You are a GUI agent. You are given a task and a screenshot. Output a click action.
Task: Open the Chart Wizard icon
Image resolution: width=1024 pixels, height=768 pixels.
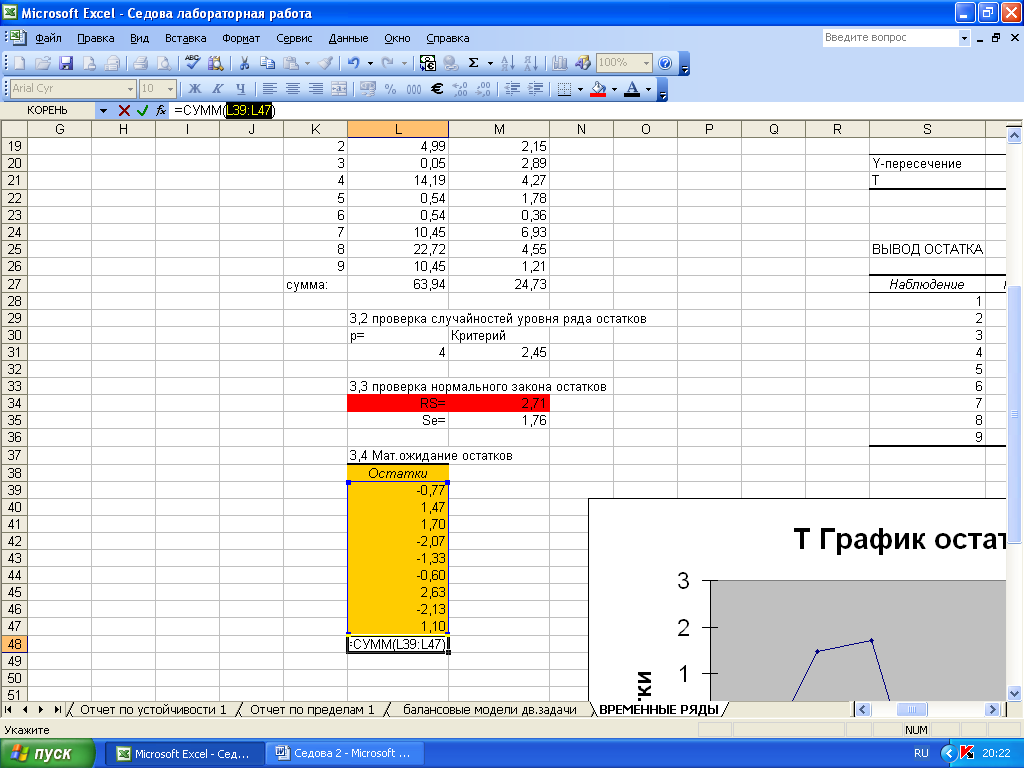pos(560,63)
